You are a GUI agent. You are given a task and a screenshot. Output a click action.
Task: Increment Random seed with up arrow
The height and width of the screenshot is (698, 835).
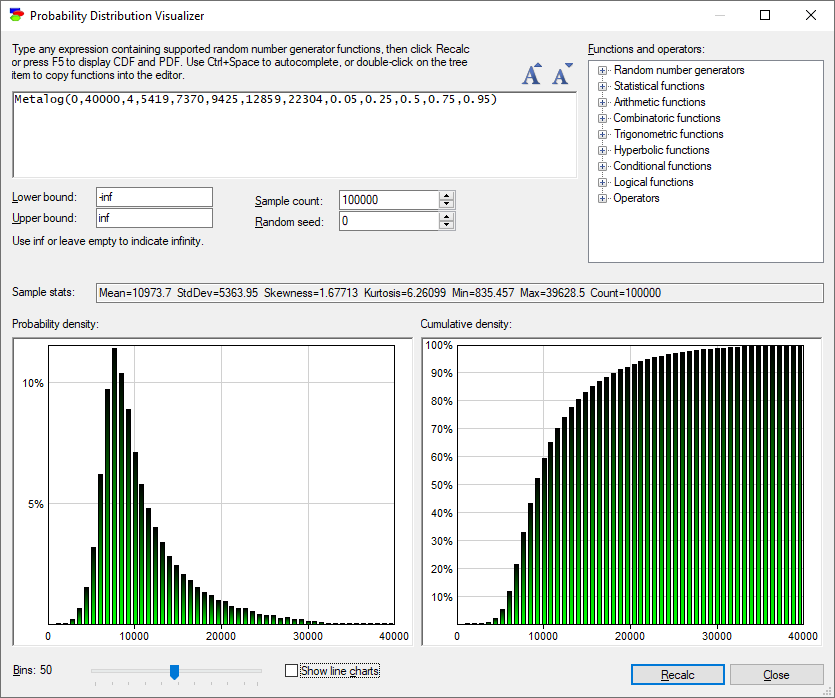click(447, 217)
